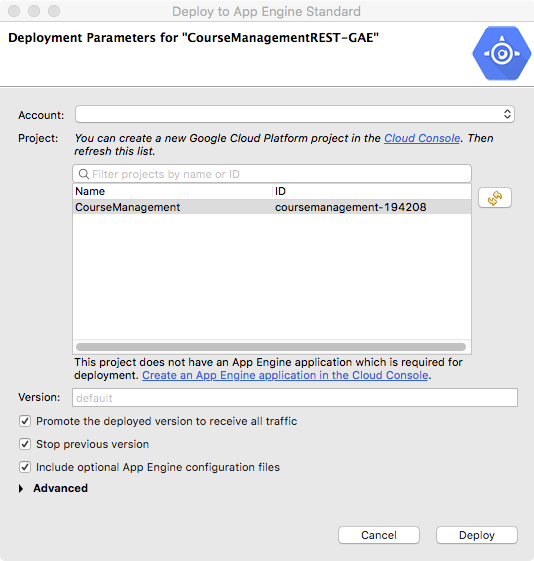Click the horizontal scrollbar in projects list
The height and width of the screenshot is (561, 534).
tap(271, 347)
